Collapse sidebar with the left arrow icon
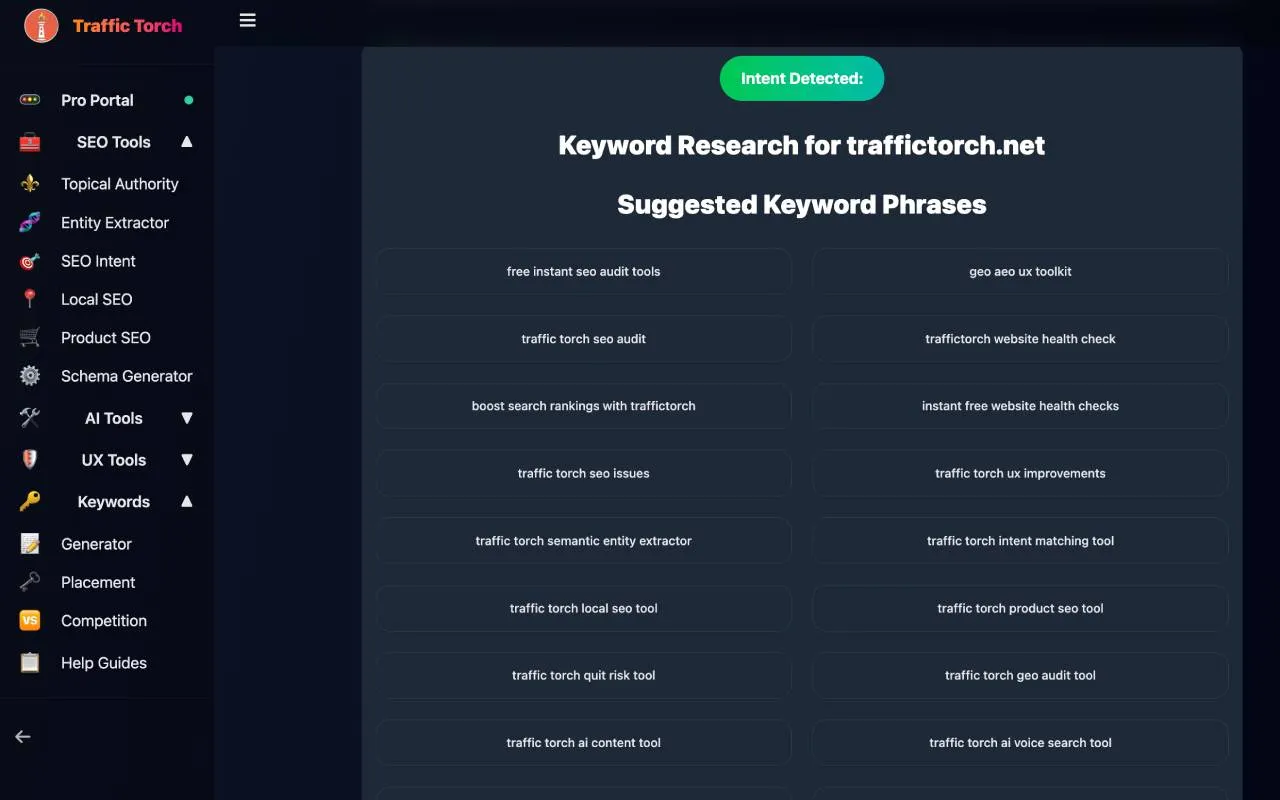 (23, 737)
